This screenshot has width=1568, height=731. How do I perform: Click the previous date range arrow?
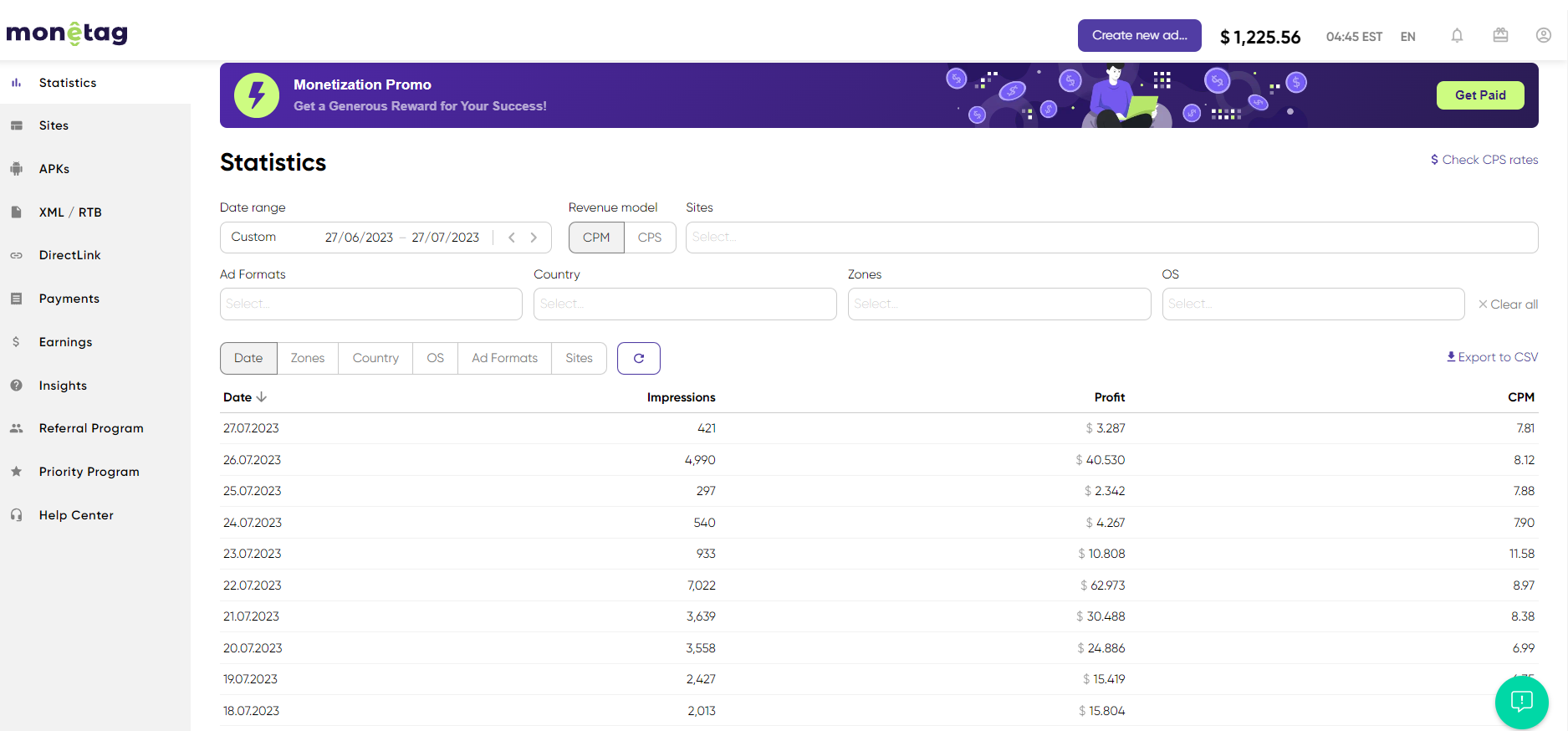coord(512,238)
